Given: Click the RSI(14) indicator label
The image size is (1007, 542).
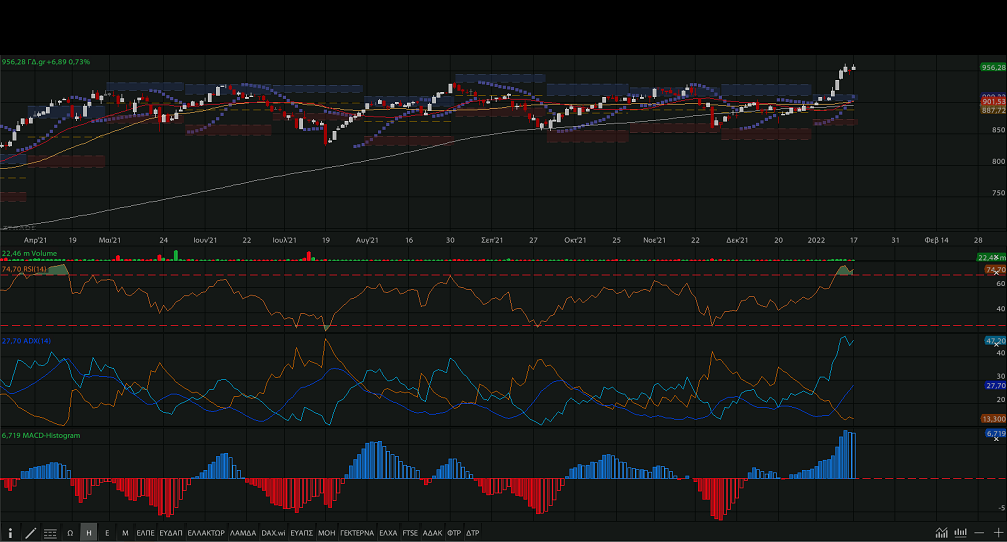Looking at the screenshot, I should click(x=27, y=269).
